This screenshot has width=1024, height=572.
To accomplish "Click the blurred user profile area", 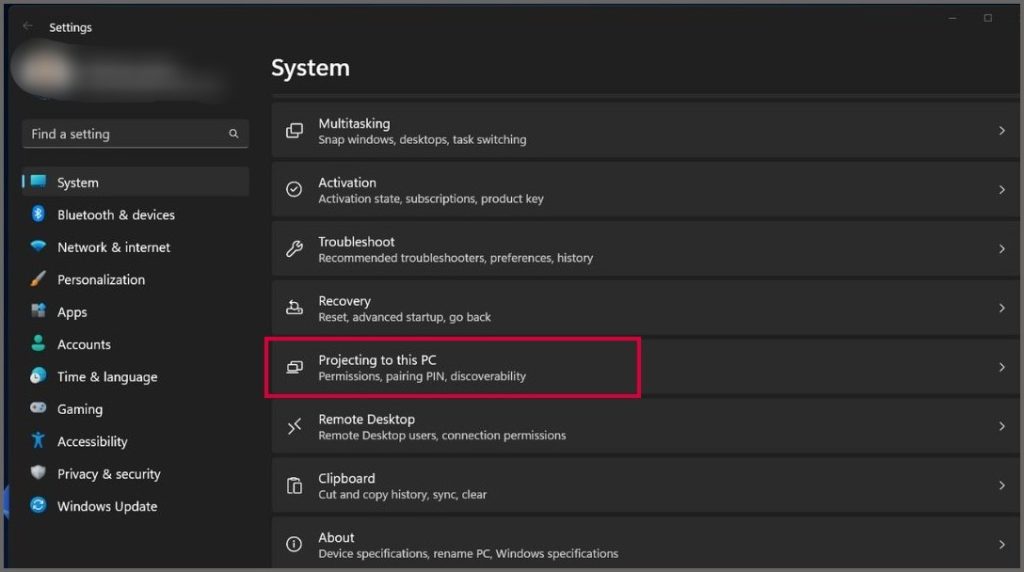I will (x=121, y=72).
